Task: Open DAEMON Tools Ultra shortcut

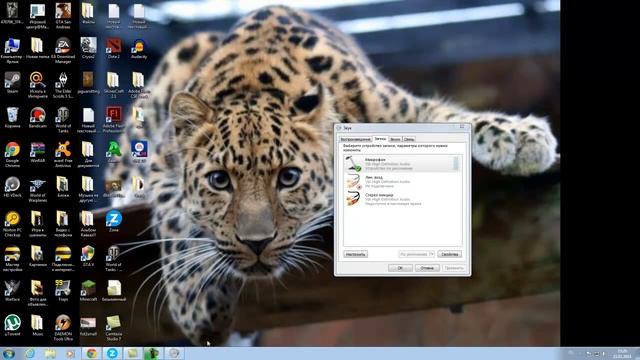Action: pyautogui.click(x=63, y=328)
